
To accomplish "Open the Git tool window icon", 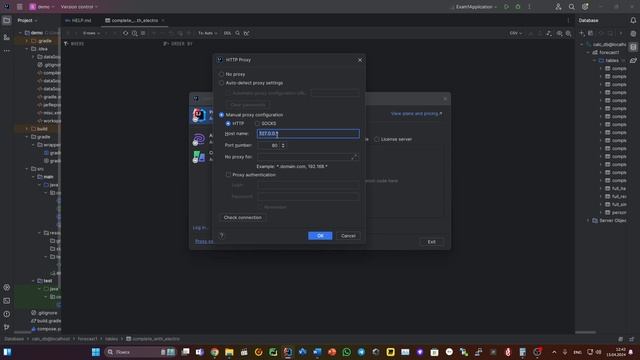I will click(x=7, y=327).
